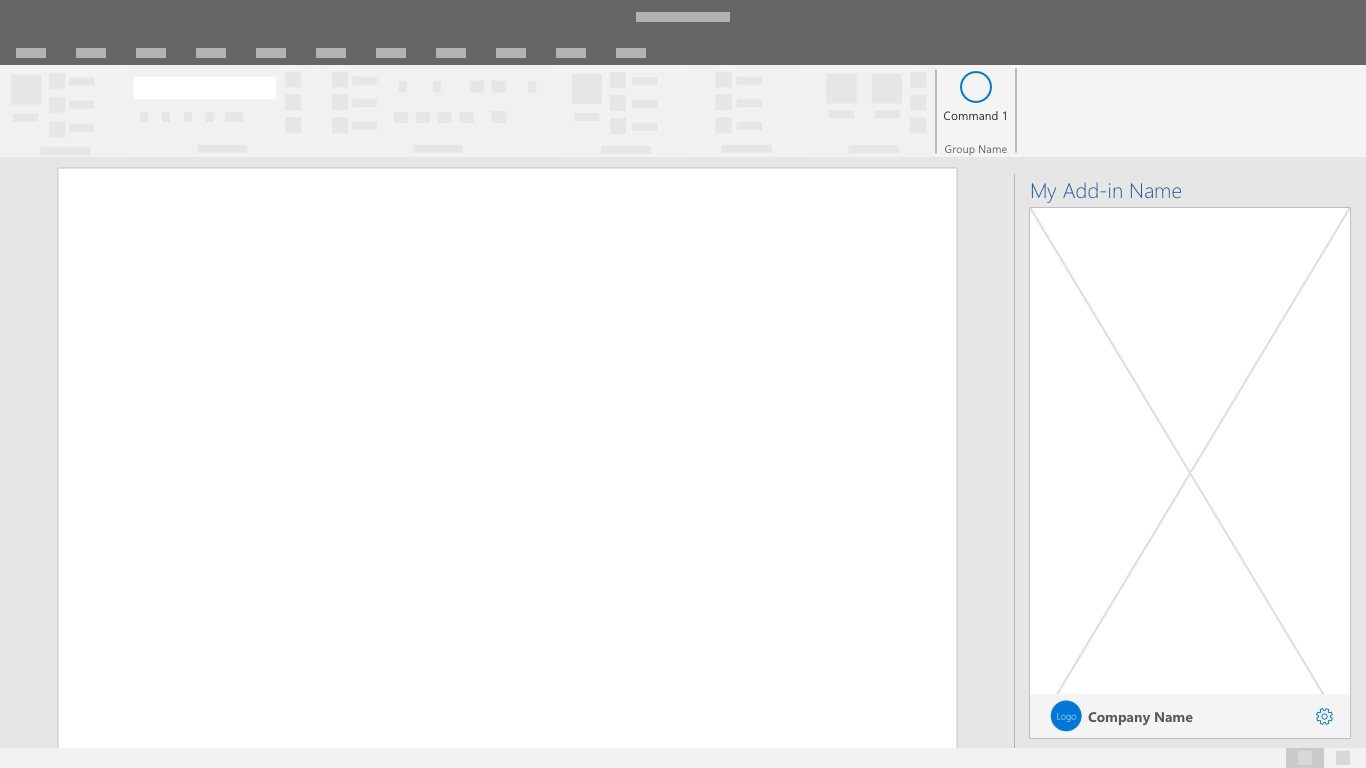1366x768 pixels.
Task: Toggle the third option in the alignment row
Action: [x=445, y=117]
